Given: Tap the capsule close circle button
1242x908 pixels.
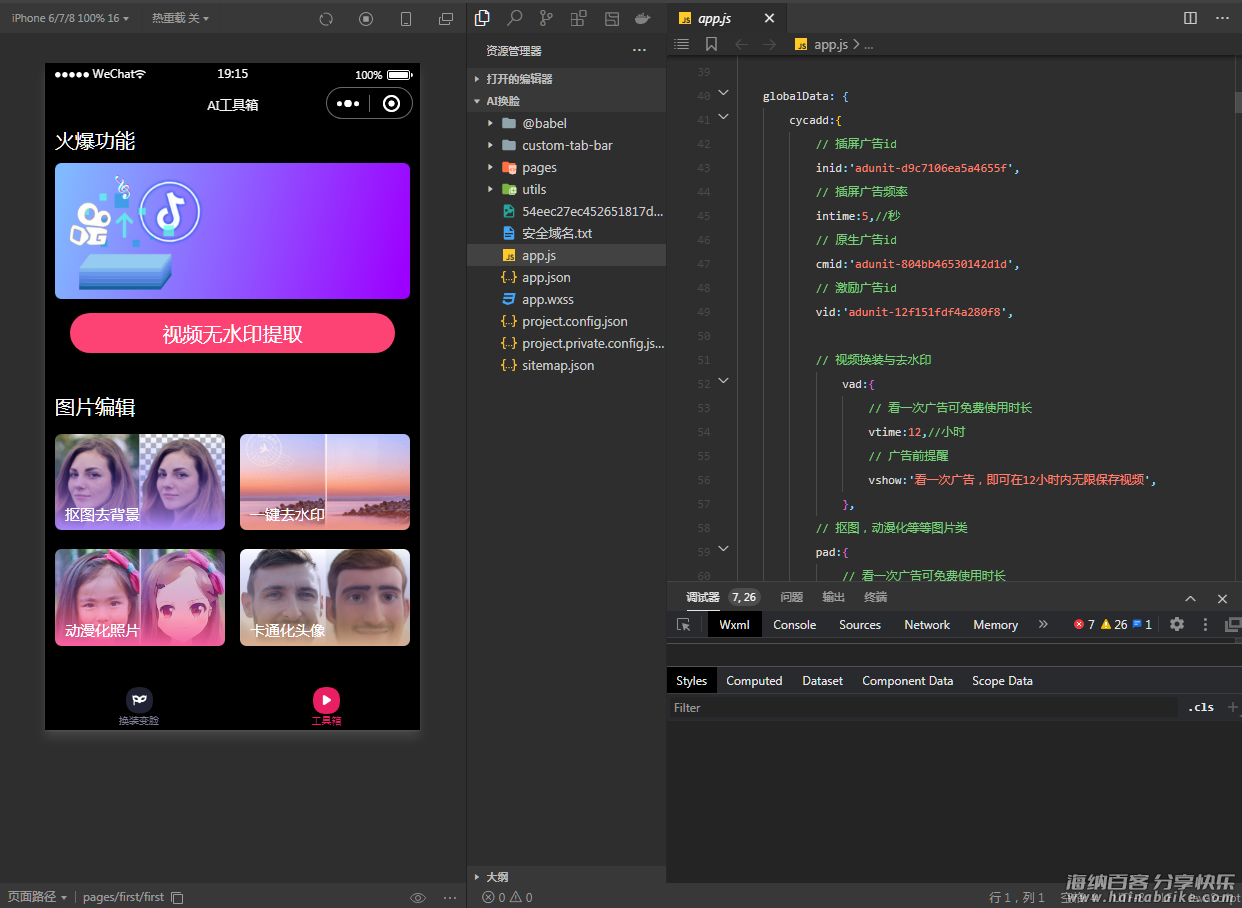Looking at the screenshot, I should pos(392,103).
